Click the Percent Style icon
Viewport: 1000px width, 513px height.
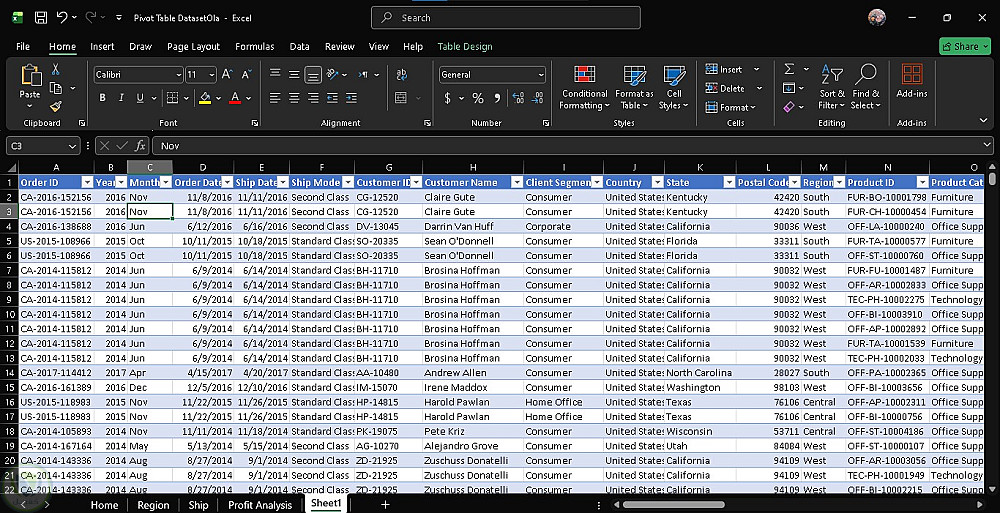[478, 98]
